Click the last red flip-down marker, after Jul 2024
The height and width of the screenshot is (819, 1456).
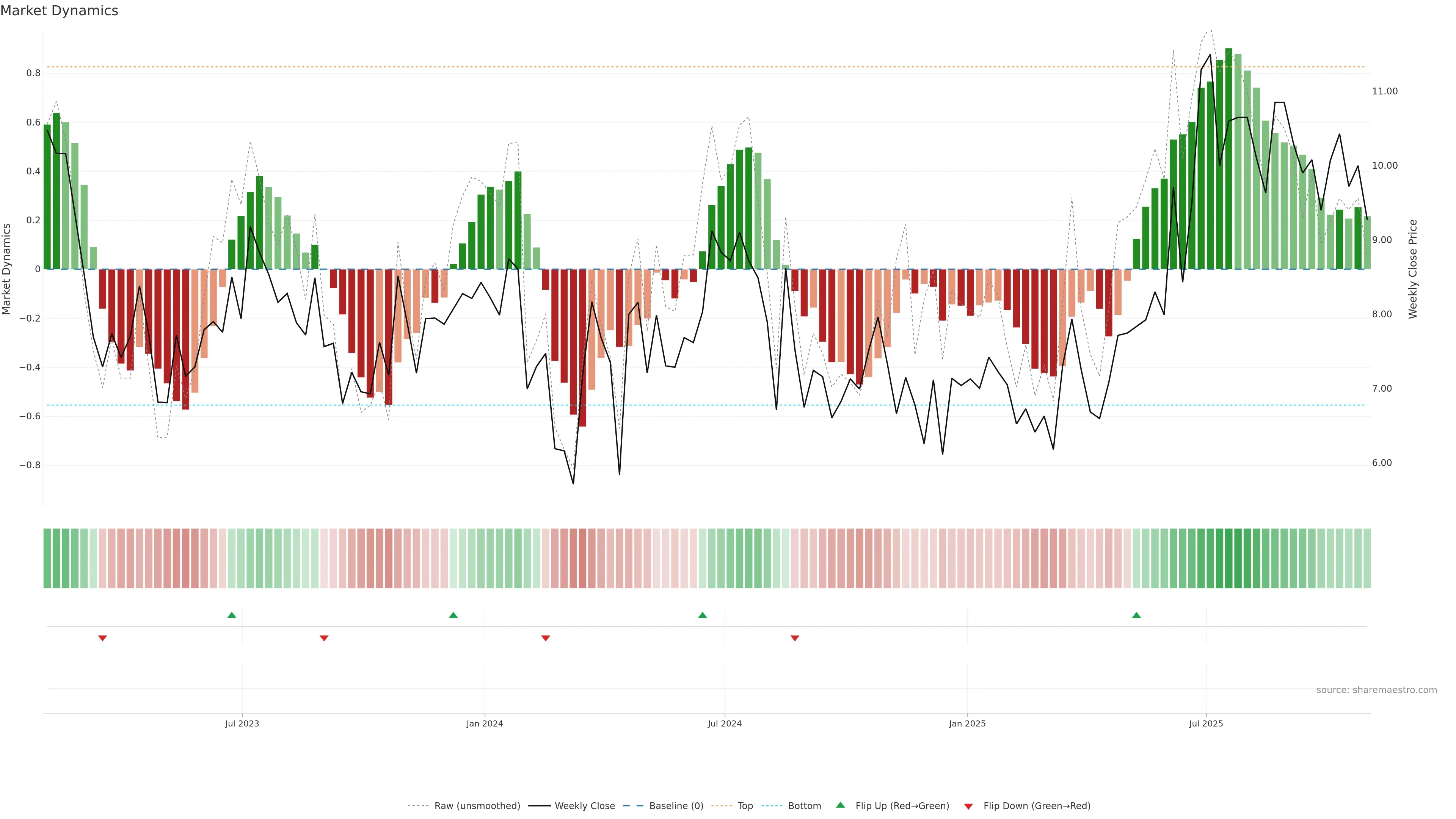(x=794, y=638)
